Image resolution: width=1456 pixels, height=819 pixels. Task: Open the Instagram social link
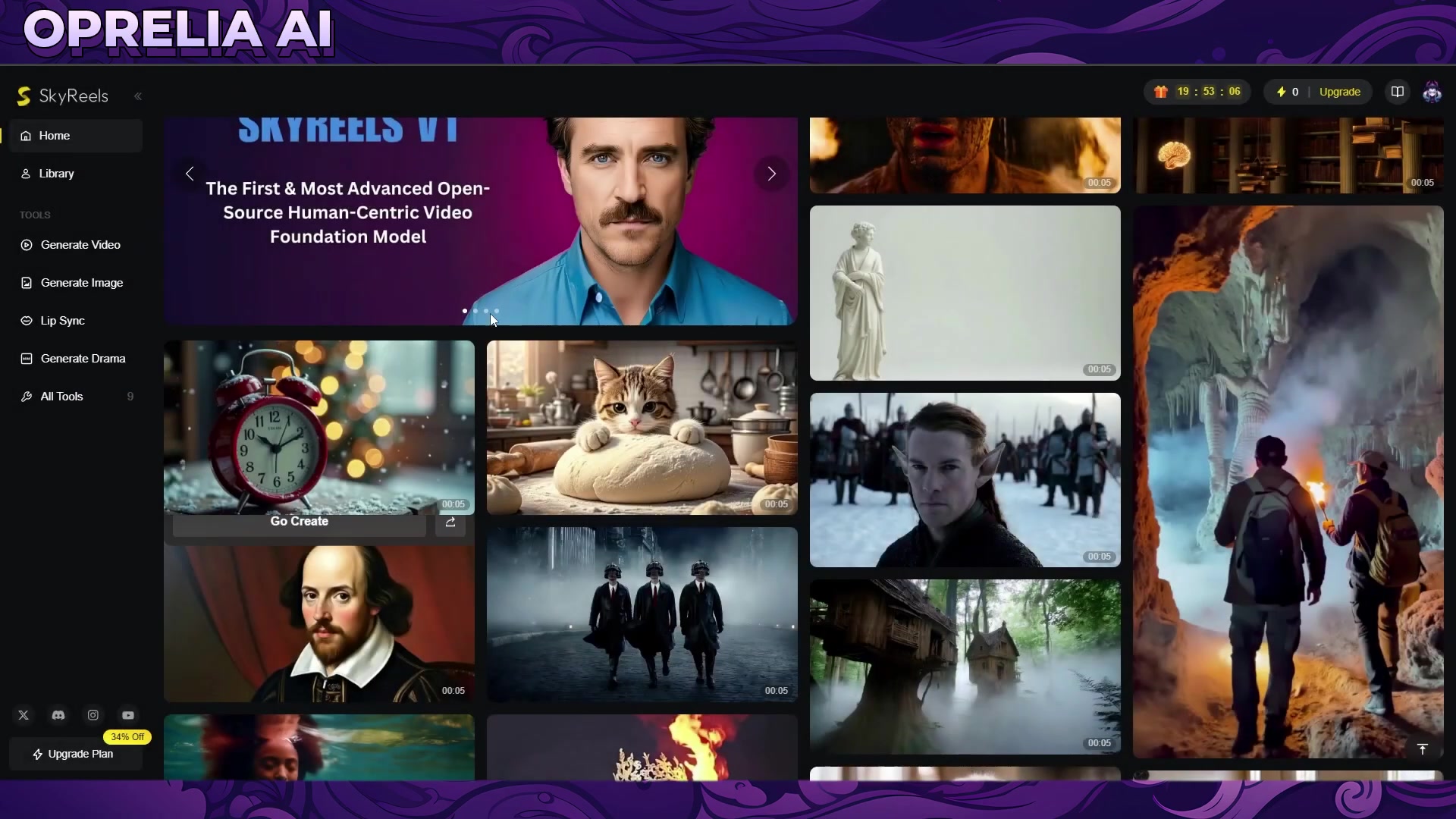click(x=93, y=715)
